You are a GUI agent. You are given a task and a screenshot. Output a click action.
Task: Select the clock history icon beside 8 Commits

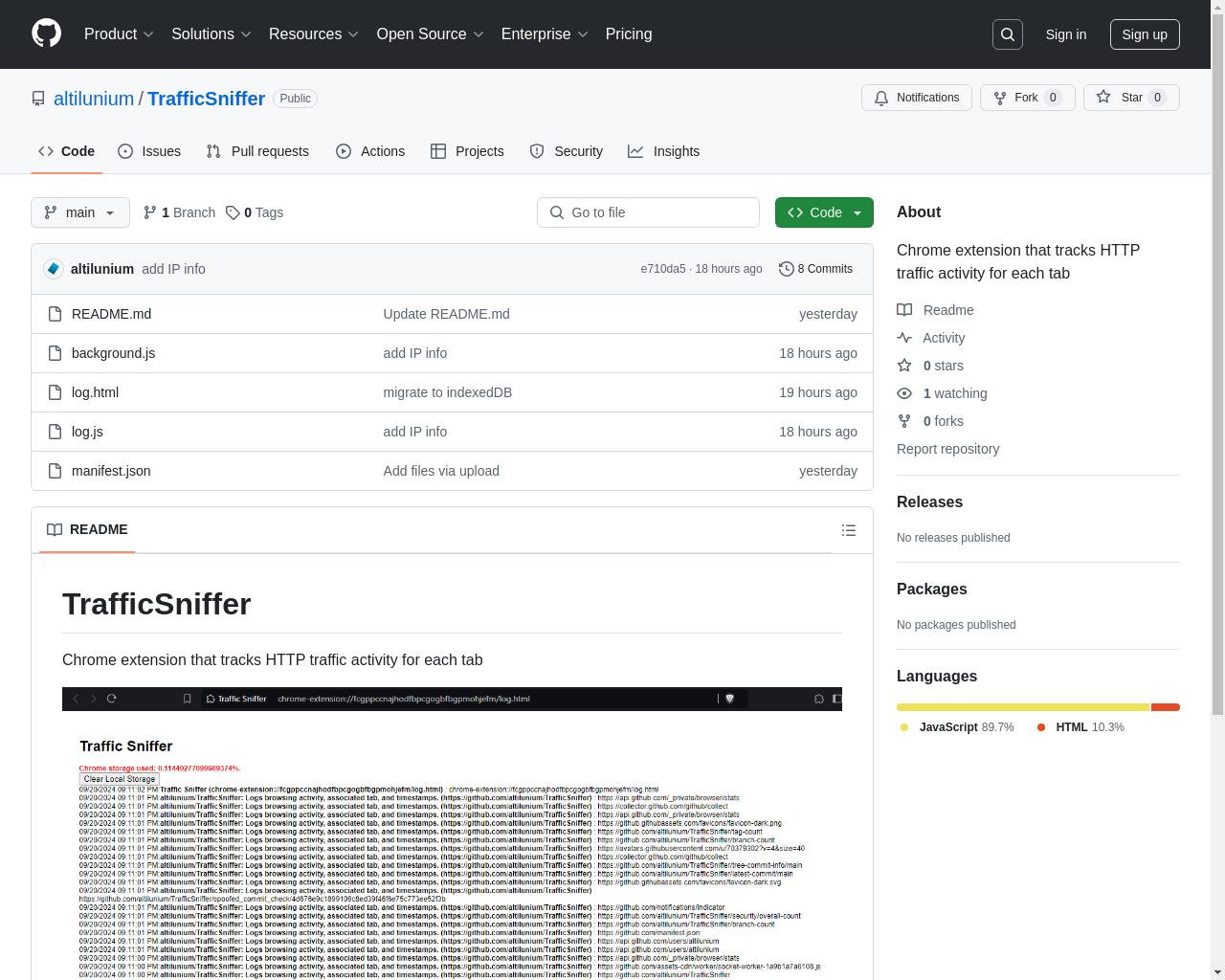(x=787, y=269)
